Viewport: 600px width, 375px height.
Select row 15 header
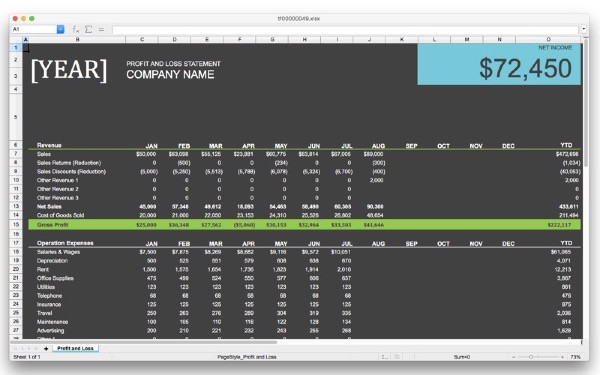[x=16, y=225]
